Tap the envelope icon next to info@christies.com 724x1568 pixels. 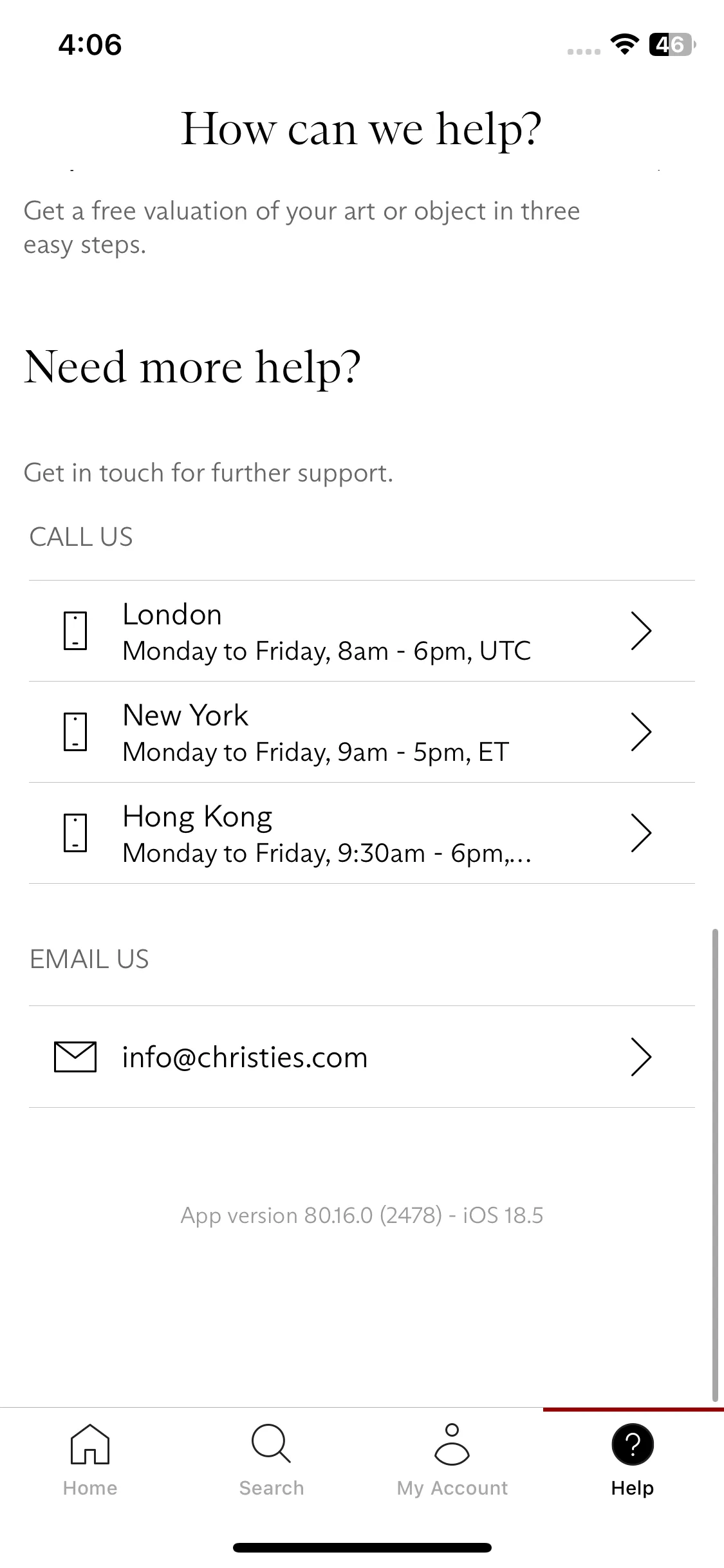(75, 1057)
